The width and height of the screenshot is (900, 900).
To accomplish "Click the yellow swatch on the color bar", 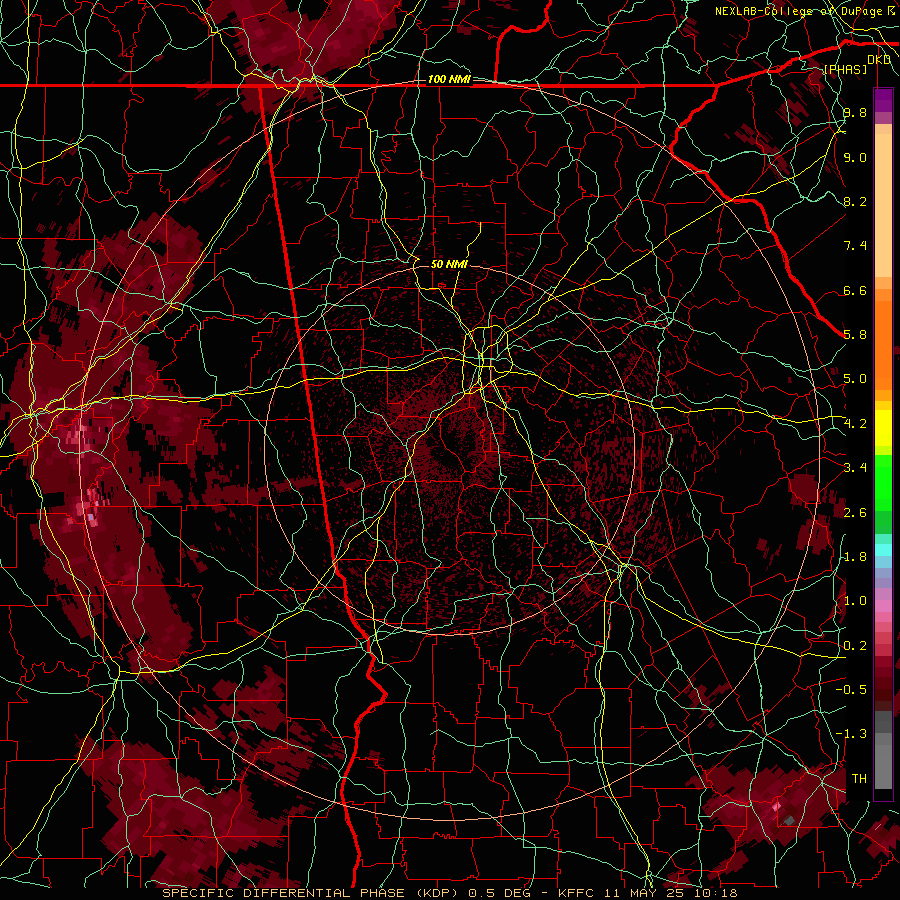I will (883, 428).
